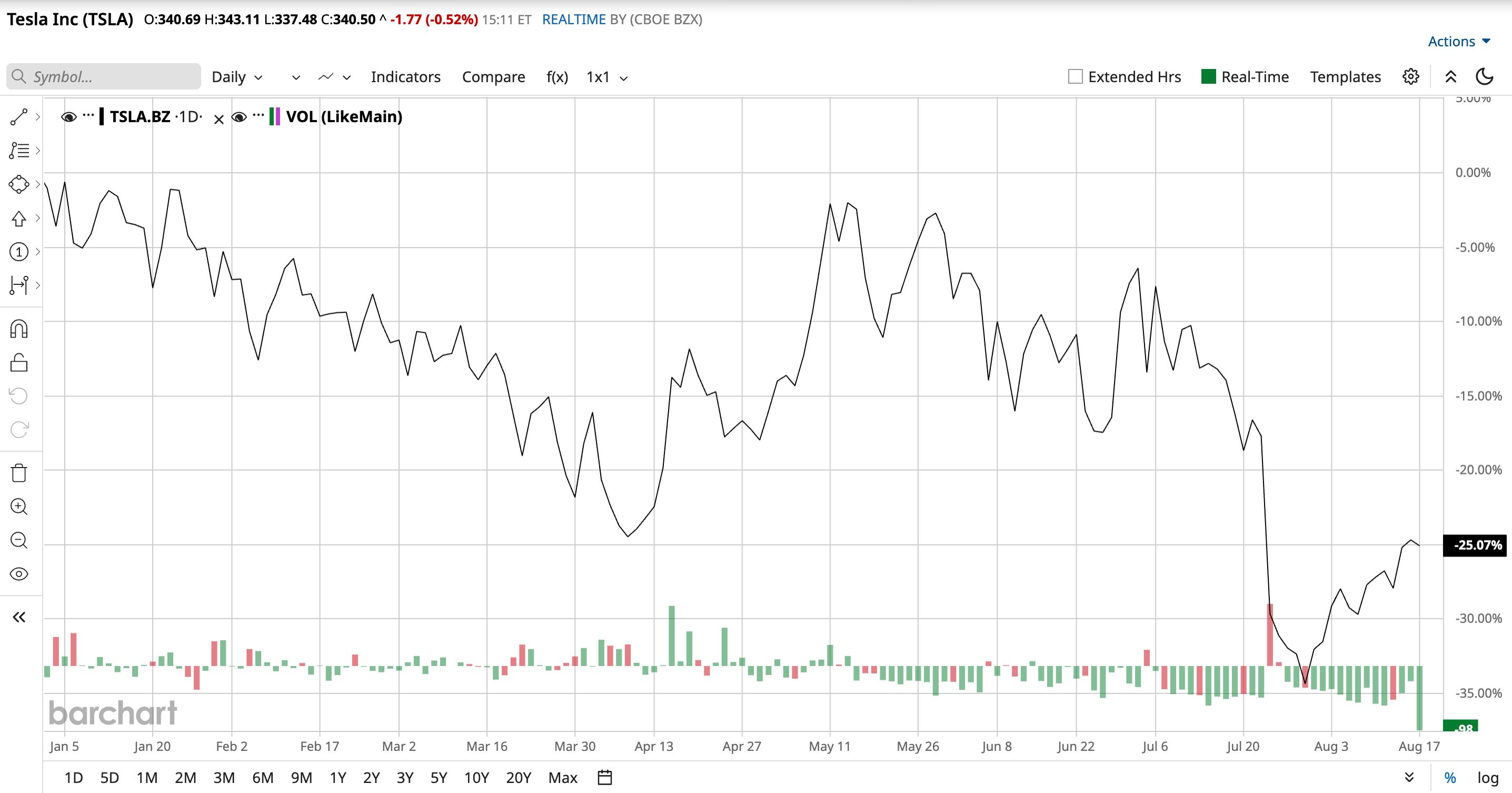The width and height of the screenshot is (1512, 793).
Task: Toggle percent scale on the axis
Action: (1450, 778)
